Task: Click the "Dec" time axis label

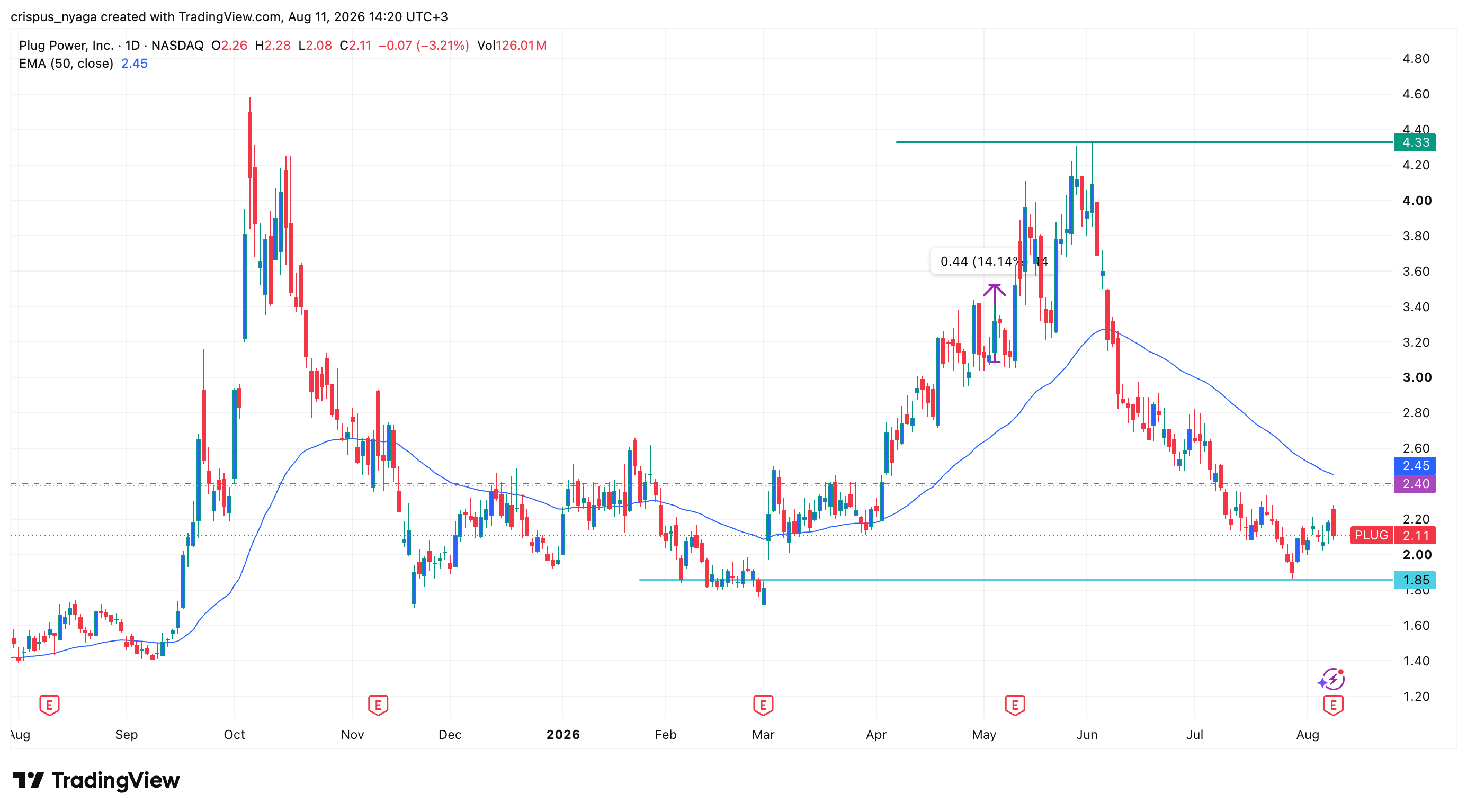Action: coord(450,735)
